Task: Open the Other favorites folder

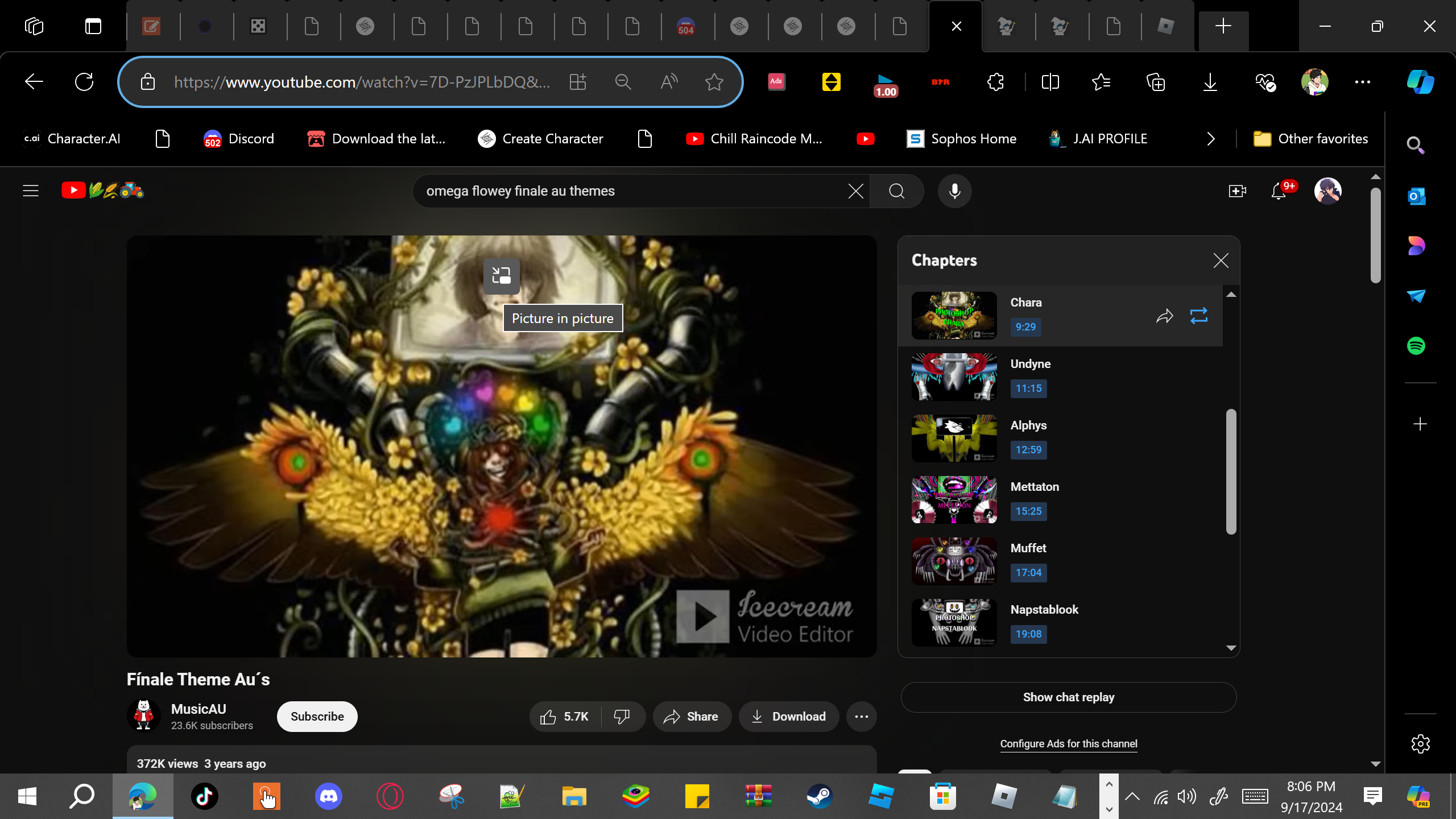Action: pyautogui.click(x=1311, y=139)
